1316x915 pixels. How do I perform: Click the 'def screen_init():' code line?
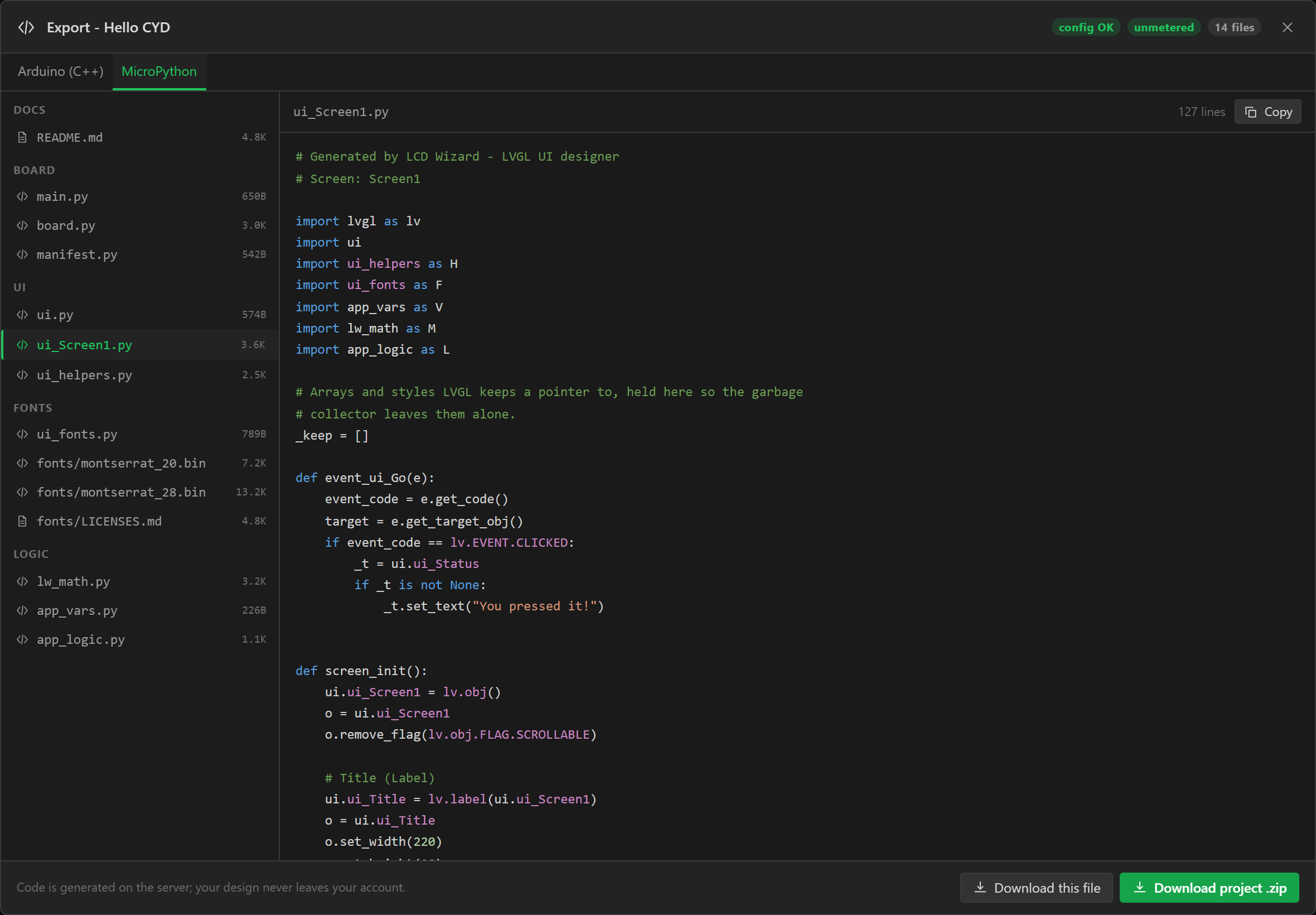click(x=361, y=671)
